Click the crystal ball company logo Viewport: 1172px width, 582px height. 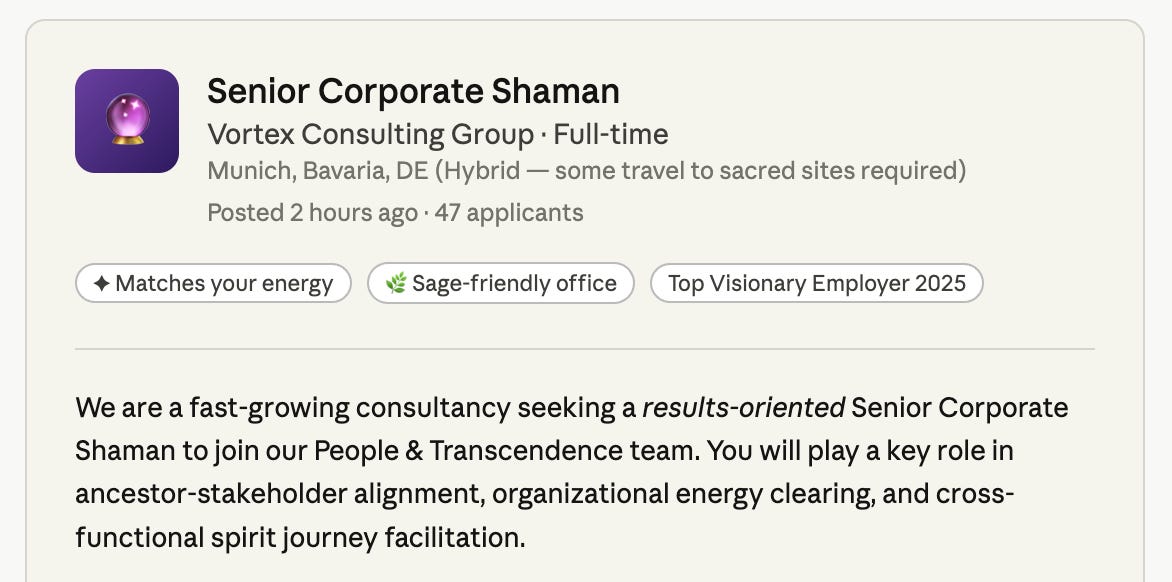tap(127, 121)
